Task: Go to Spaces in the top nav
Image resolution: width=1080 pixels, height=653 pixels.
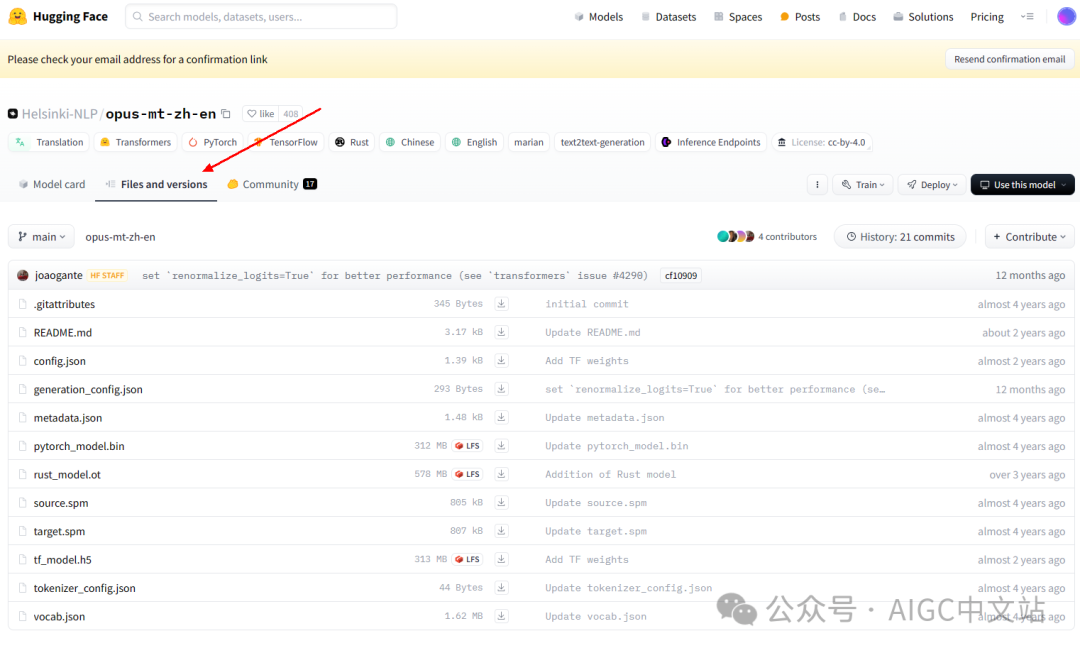Action: [738, 17]
